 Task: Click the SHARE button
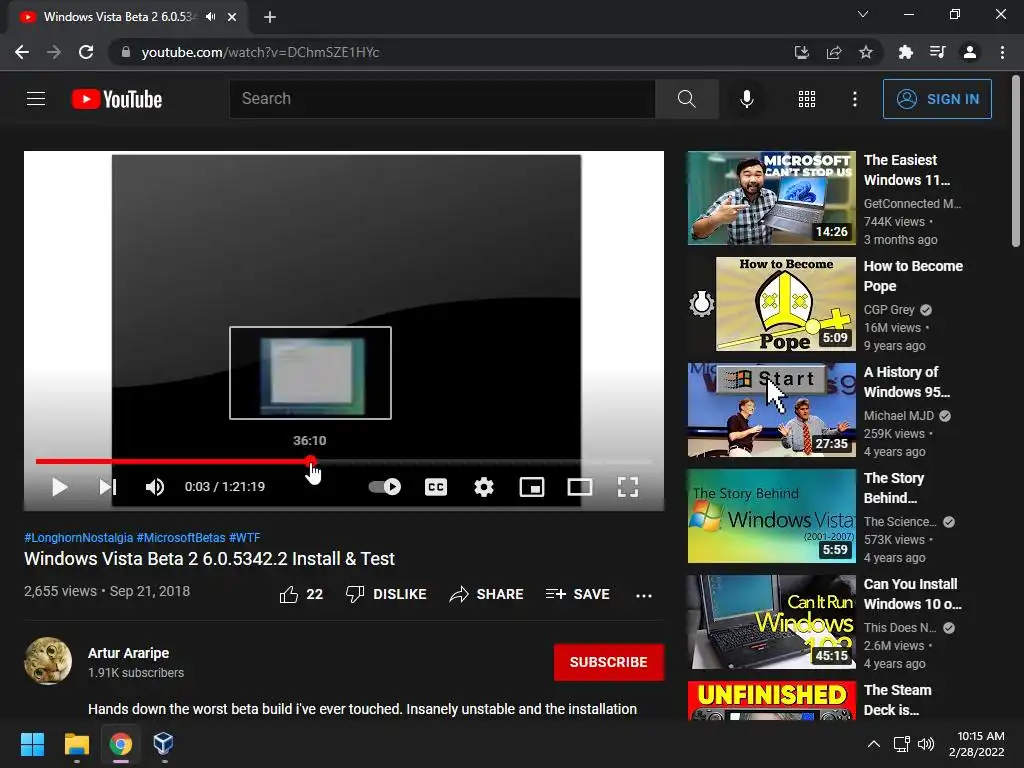[x=487, y=594]
